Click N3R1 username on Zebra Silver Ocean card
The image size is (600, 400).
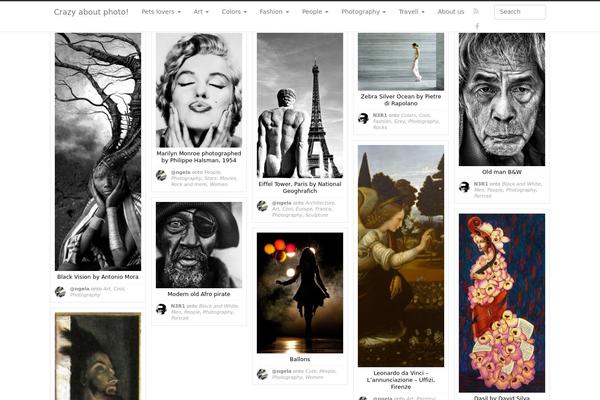(x=380, y=115)
